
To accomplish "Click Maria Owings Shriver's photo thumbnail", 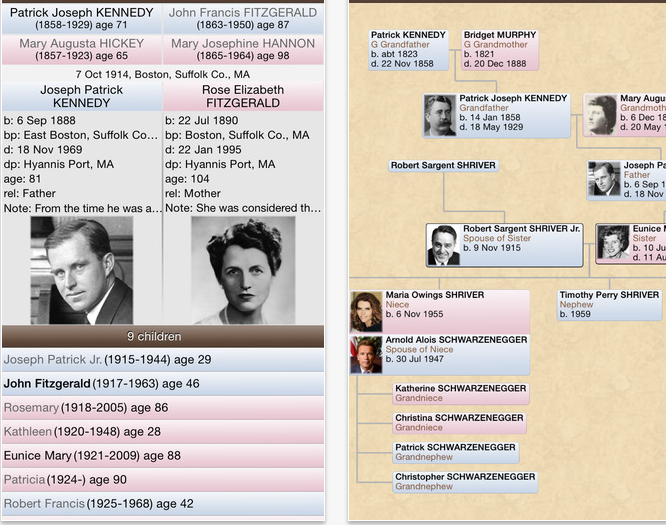I will click(366, 312).
